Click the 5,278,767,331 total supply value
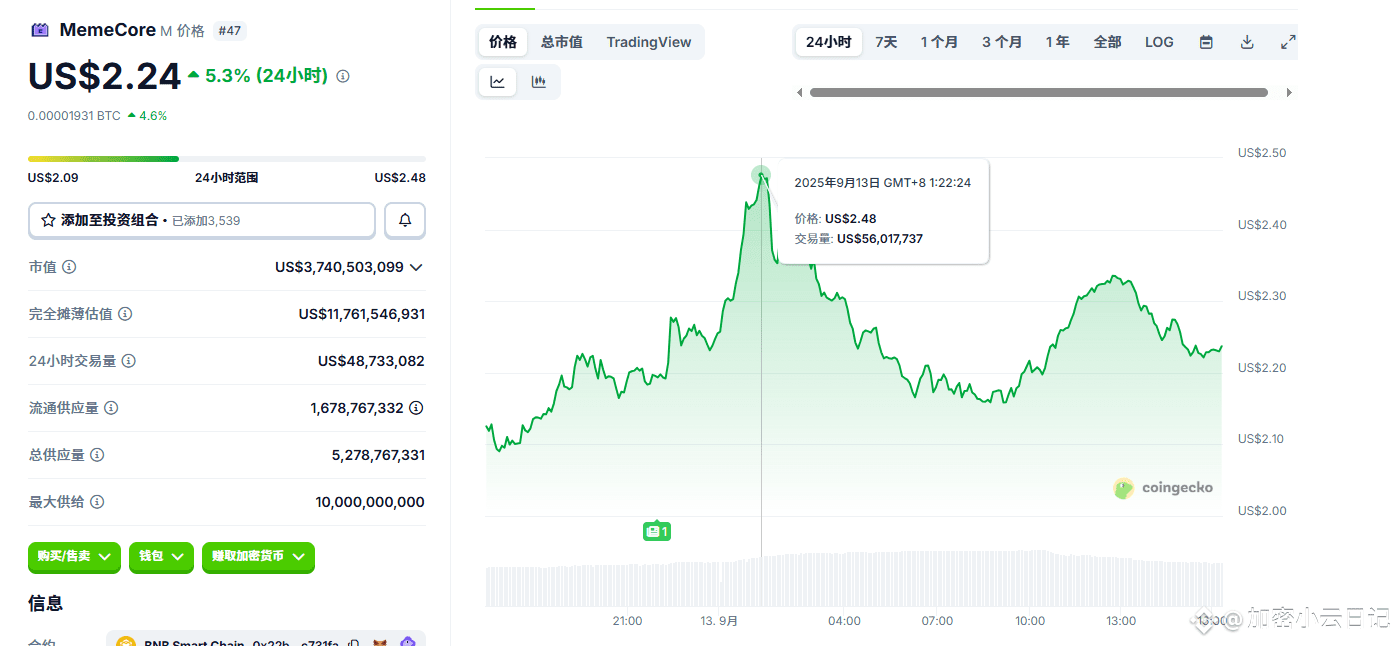This screenshot has height=646, width=1399. coord(378,455)
